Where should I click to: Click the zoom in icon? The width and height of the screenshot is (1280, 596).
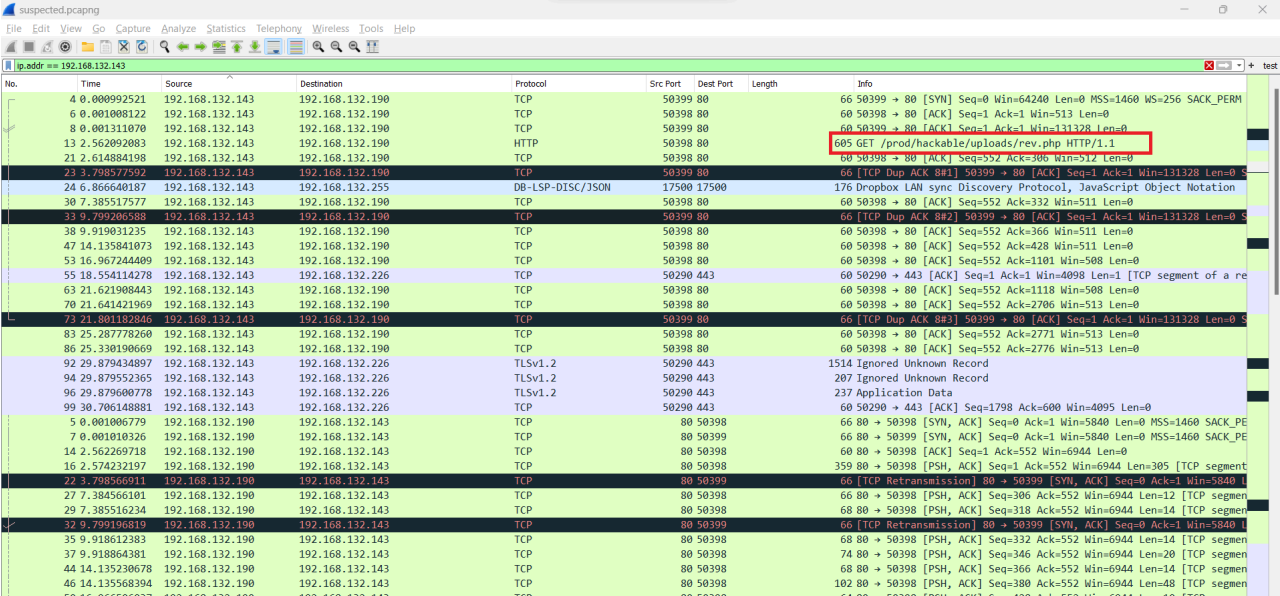(x=318, y=47)
